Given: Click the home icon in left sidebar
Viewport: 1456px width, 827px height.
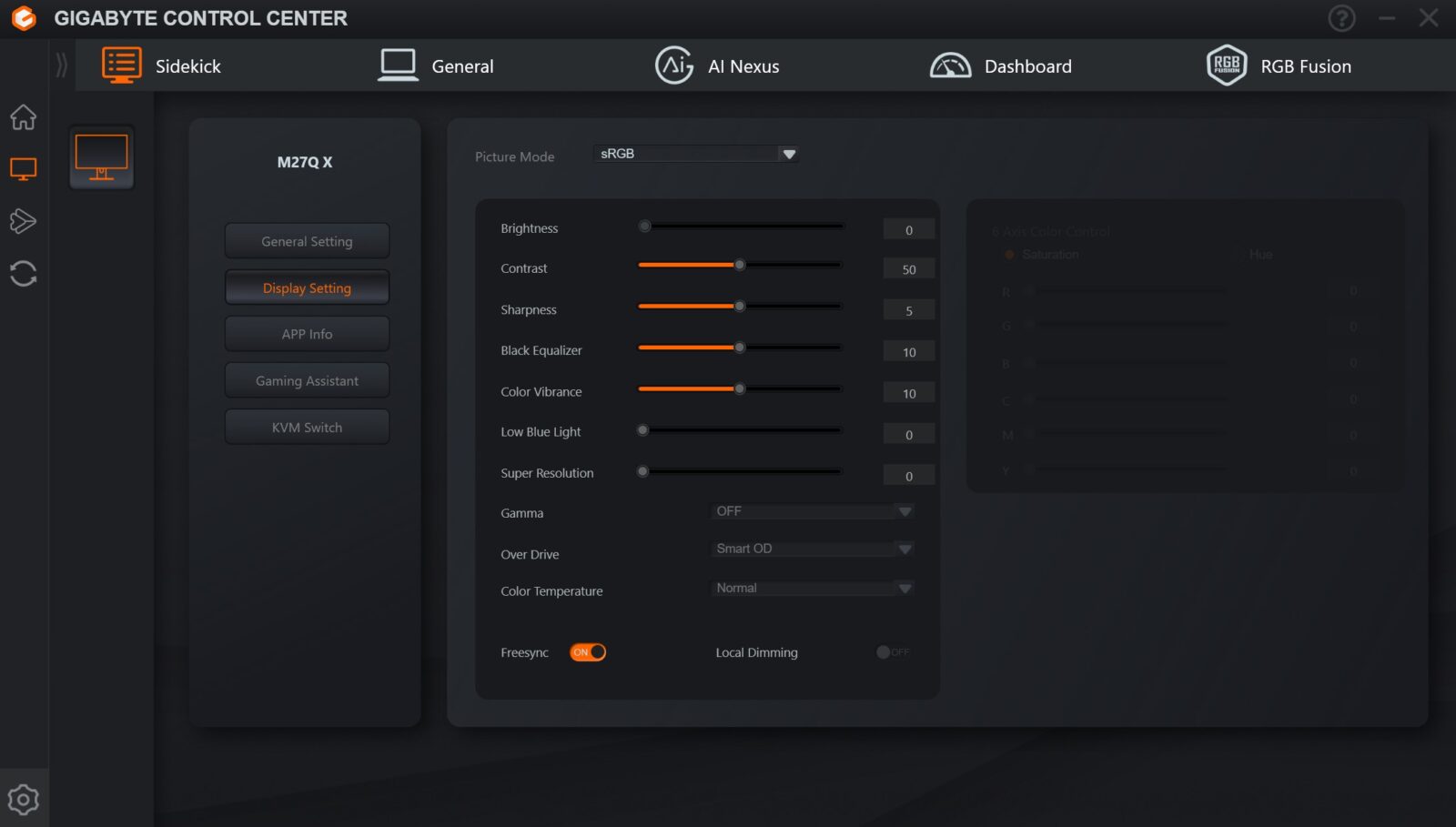Looking at the screenshot, I should tap(24, 117).
